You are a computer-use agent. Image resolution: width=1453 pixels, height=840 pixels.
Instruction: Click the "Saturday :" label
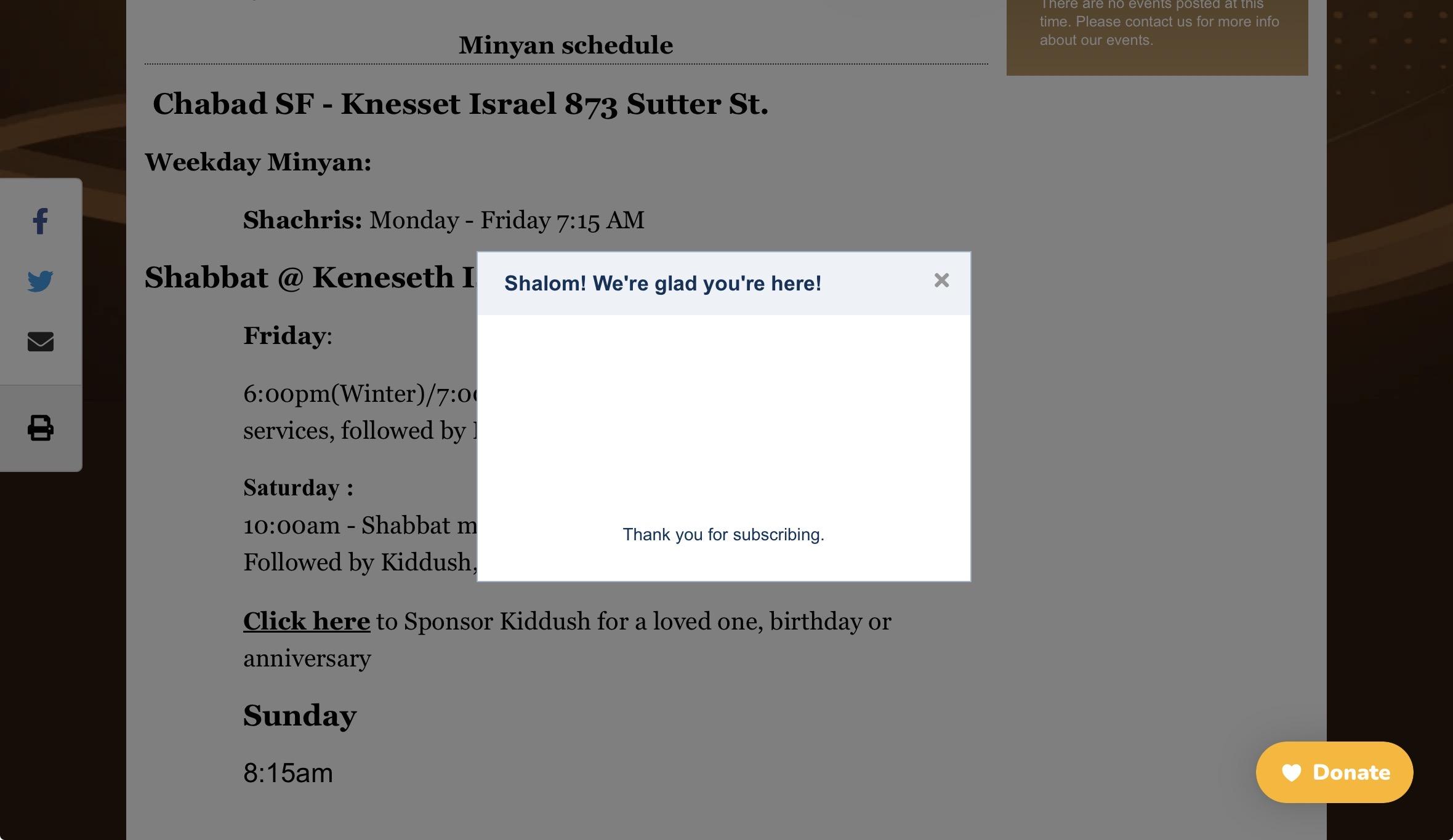coord(298,487)
